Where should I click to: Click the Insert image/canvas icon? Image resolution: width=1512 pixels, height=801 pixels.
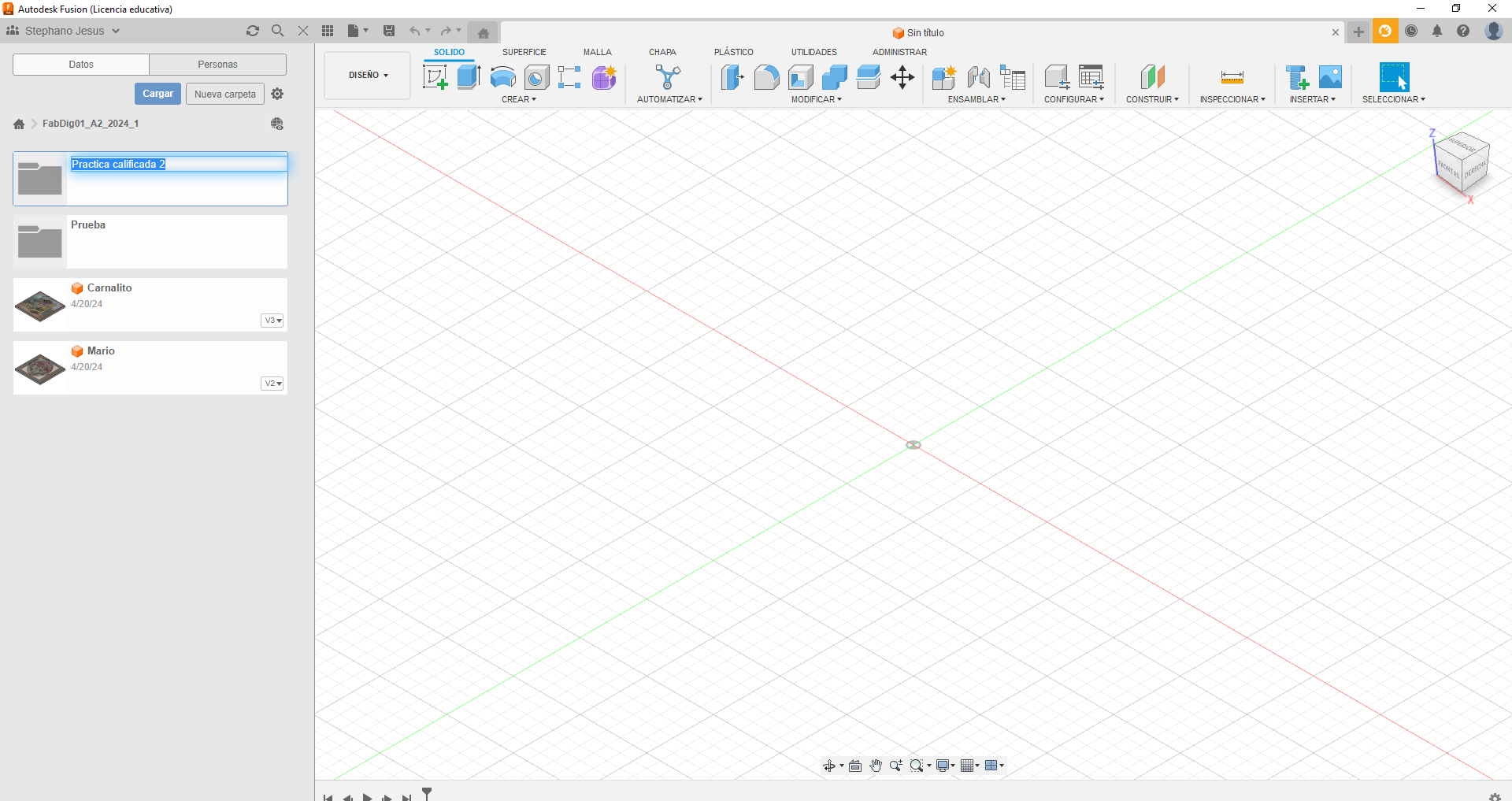1330,77
